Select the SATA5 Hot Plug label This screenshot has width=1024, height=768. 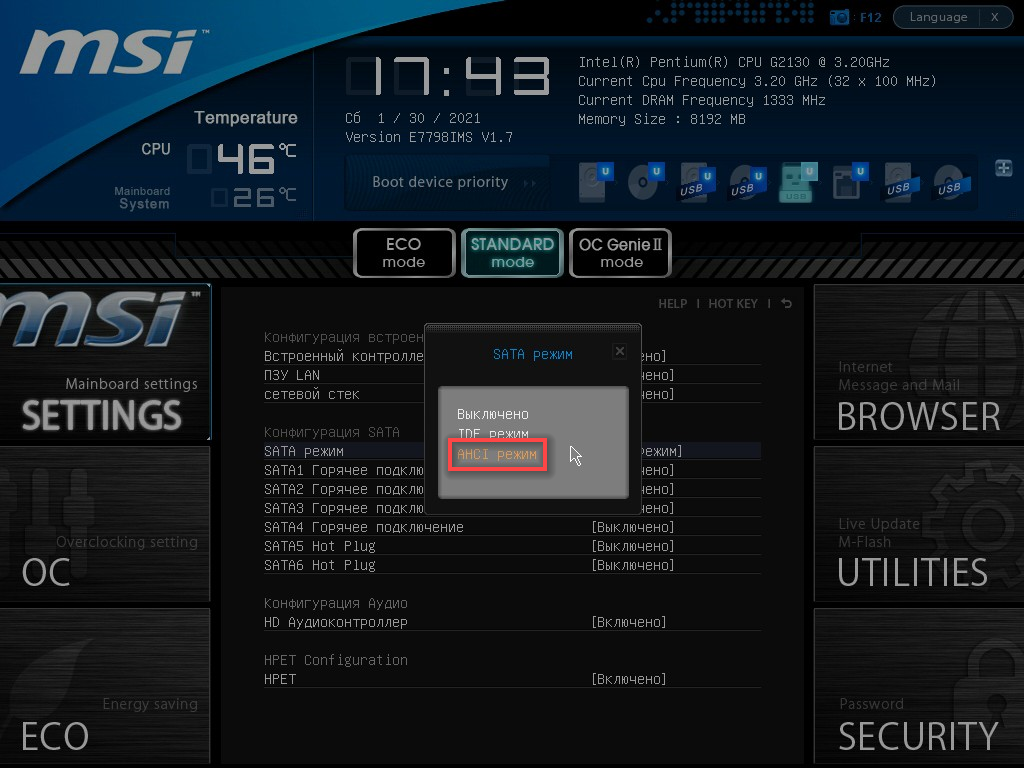(319, 546)
